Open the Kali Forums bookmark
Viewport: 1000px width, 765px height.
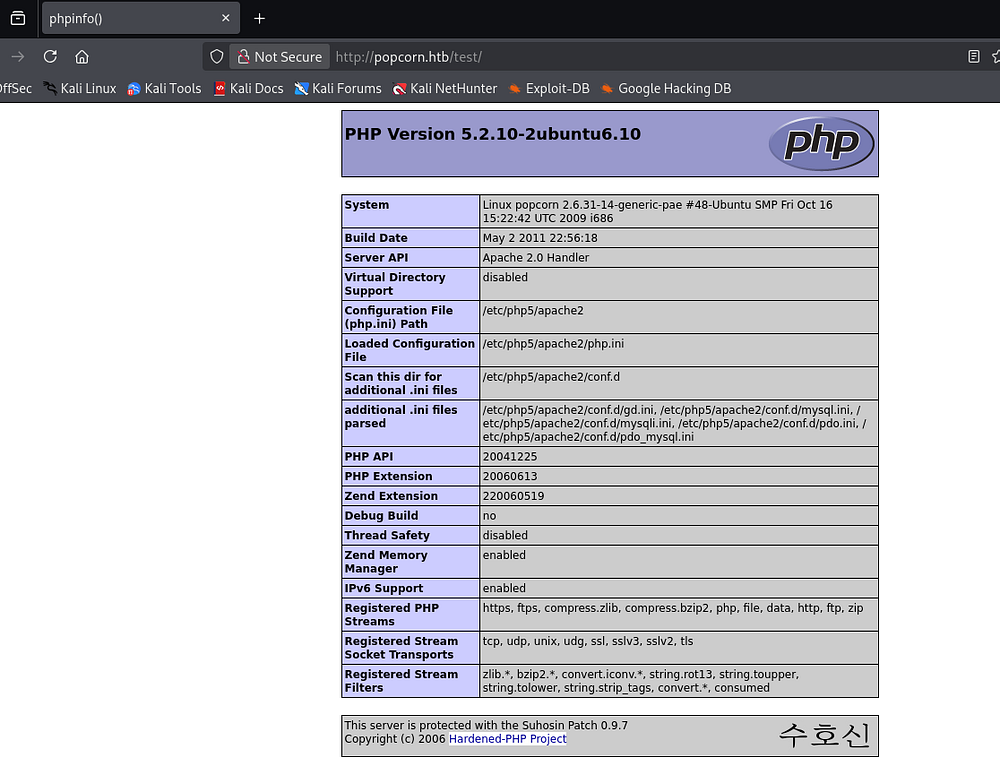[x=338, y=88]
